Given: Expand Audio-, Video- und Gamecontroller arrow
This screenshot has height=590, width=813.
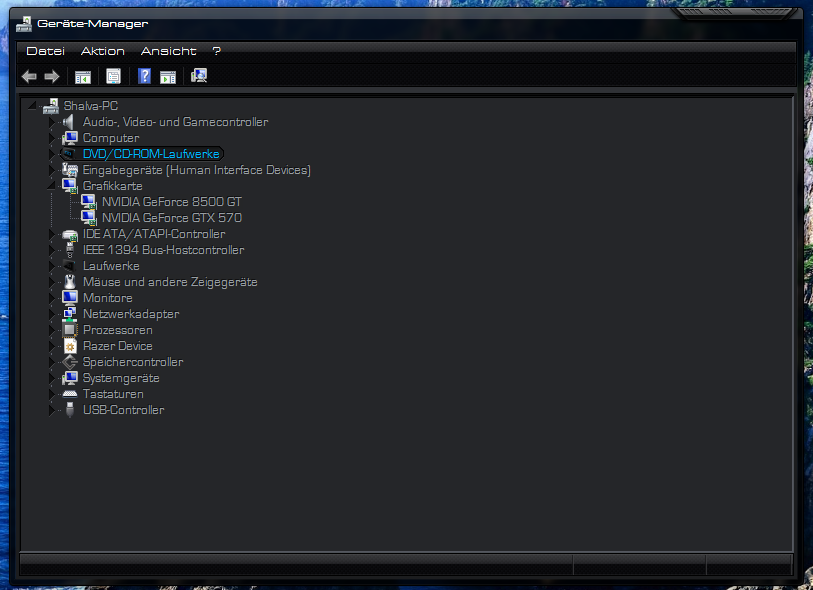Looking at the screenshot, I should pos(51,122).
